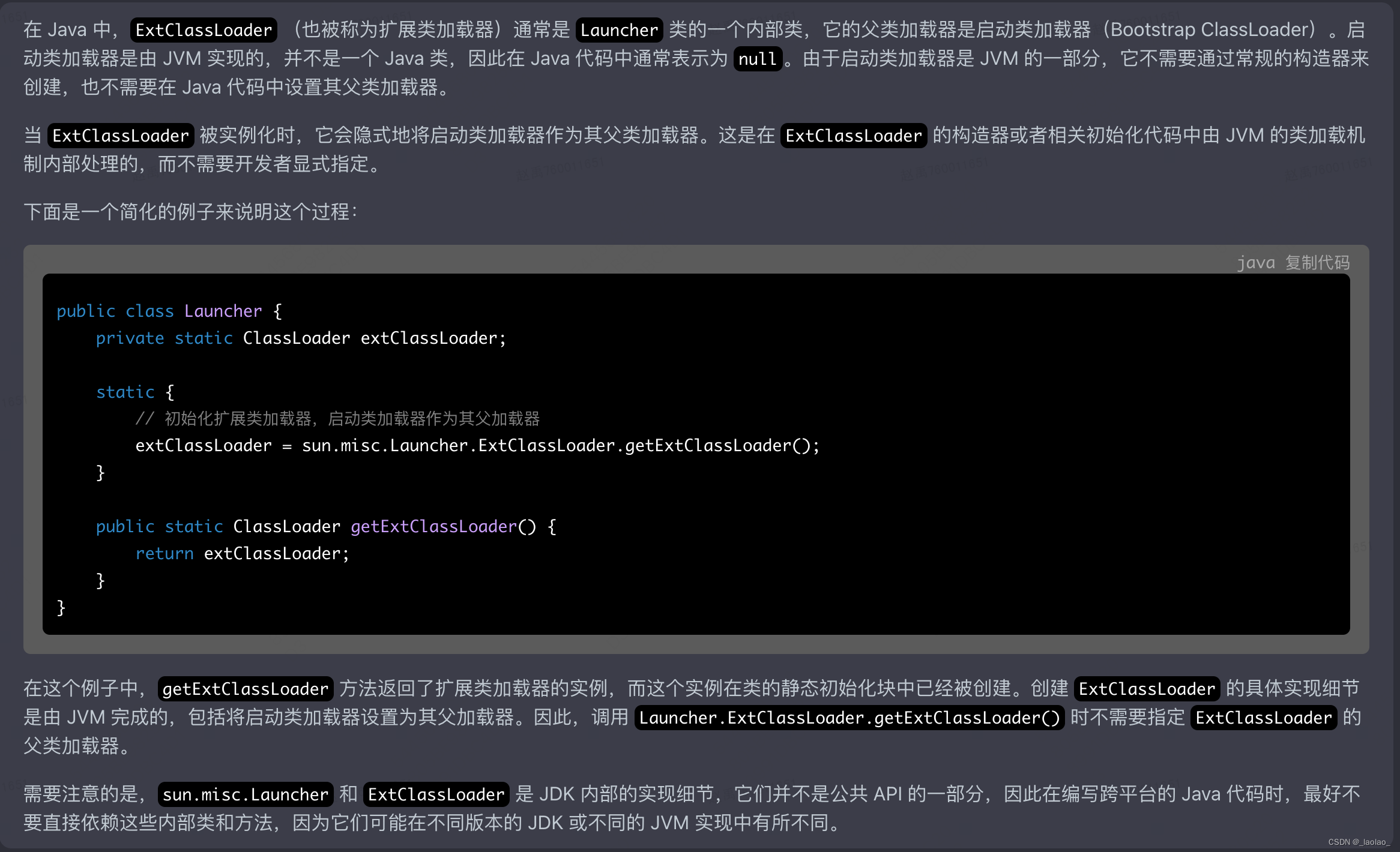Click the 'CSDN @_laolao_' credit text
The image size is (1400, 852).
[x=1359, y=842]
